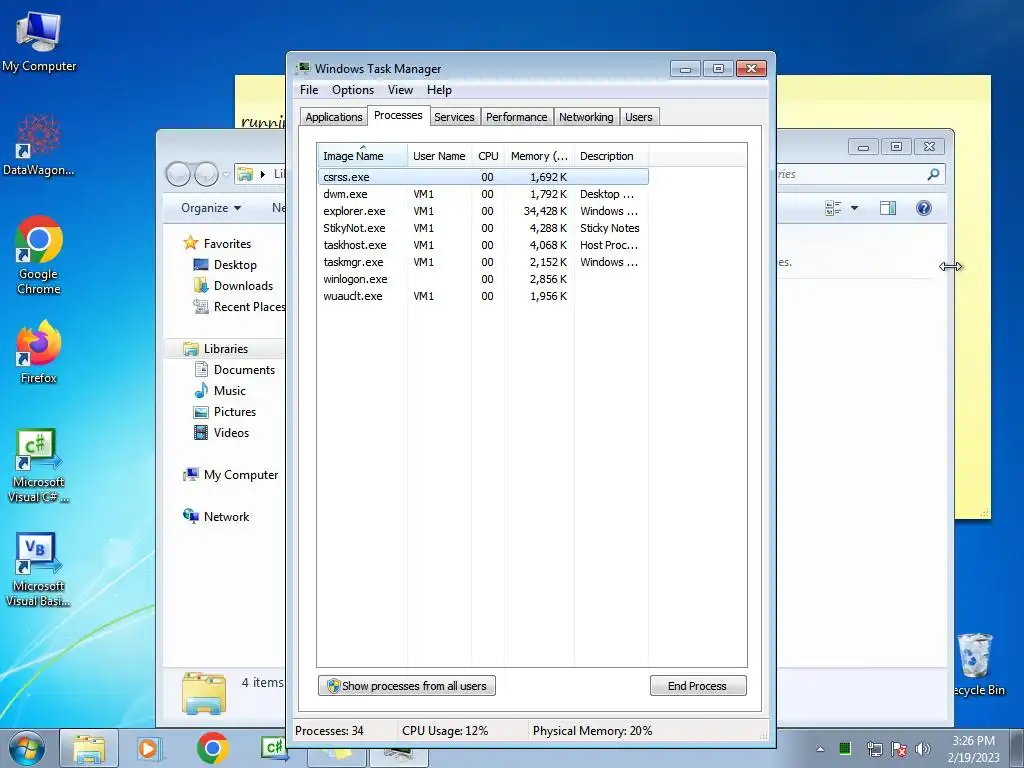
Task: Select the StikyNot.exe process row
Action: pos(483,228)
